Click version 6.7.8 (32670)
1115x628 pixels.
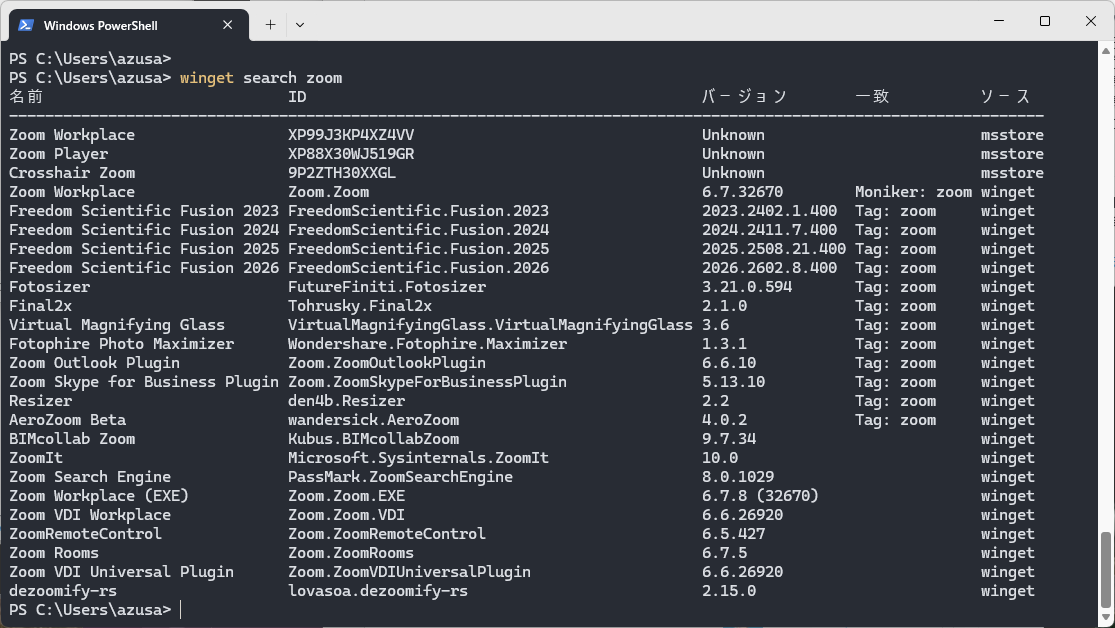pyautogui.click(x=760, y=496)
